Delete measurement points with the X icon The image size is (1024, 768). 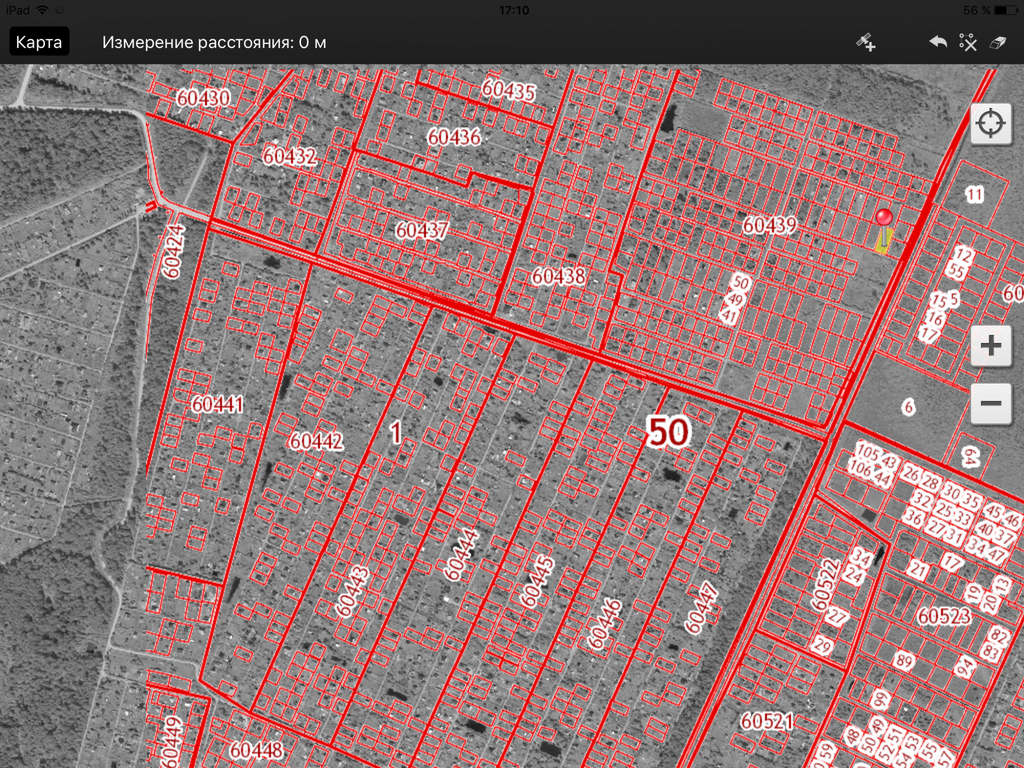(x=967, y=42)
